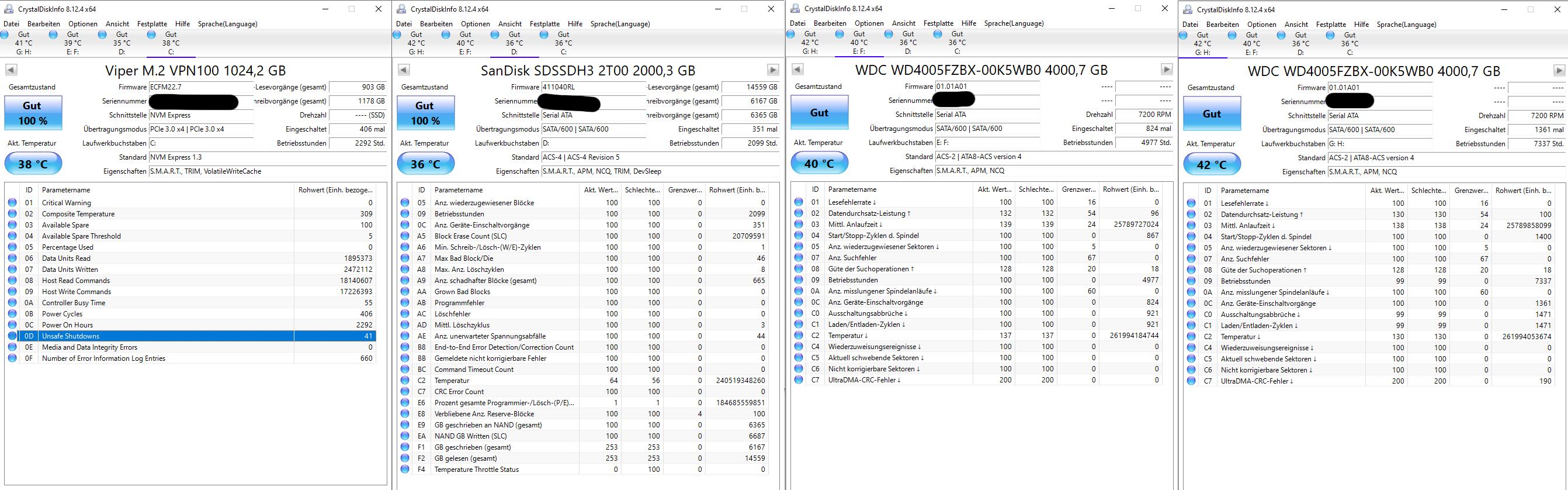Click Drehzahl value 7200 RPM in WDC E: F: window
This screenshot has width=1568, height=490.
(x=1144, y=115)
